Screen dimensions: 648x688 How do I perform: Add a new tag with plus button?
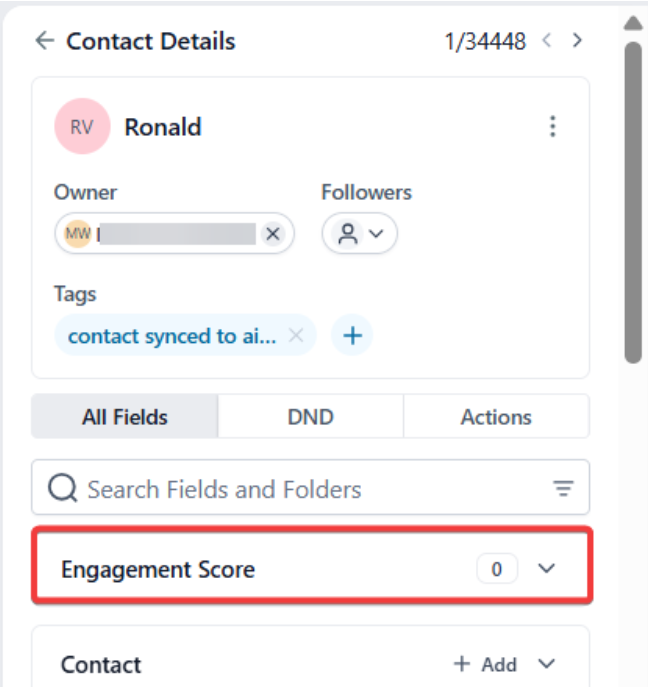(352, 336)
